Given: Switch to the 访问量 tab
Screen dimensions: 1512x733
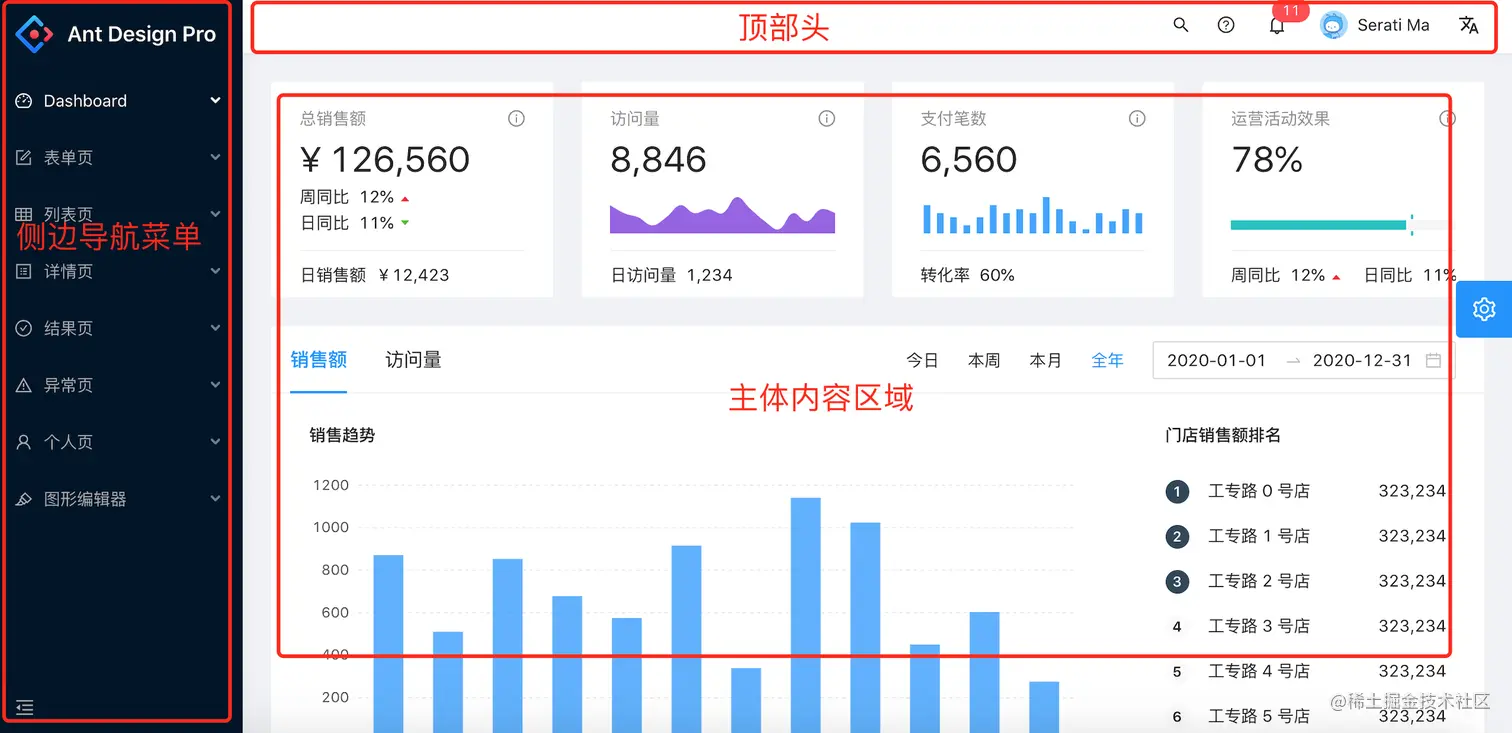Looking at the screenshot, I should pos(413,359).
